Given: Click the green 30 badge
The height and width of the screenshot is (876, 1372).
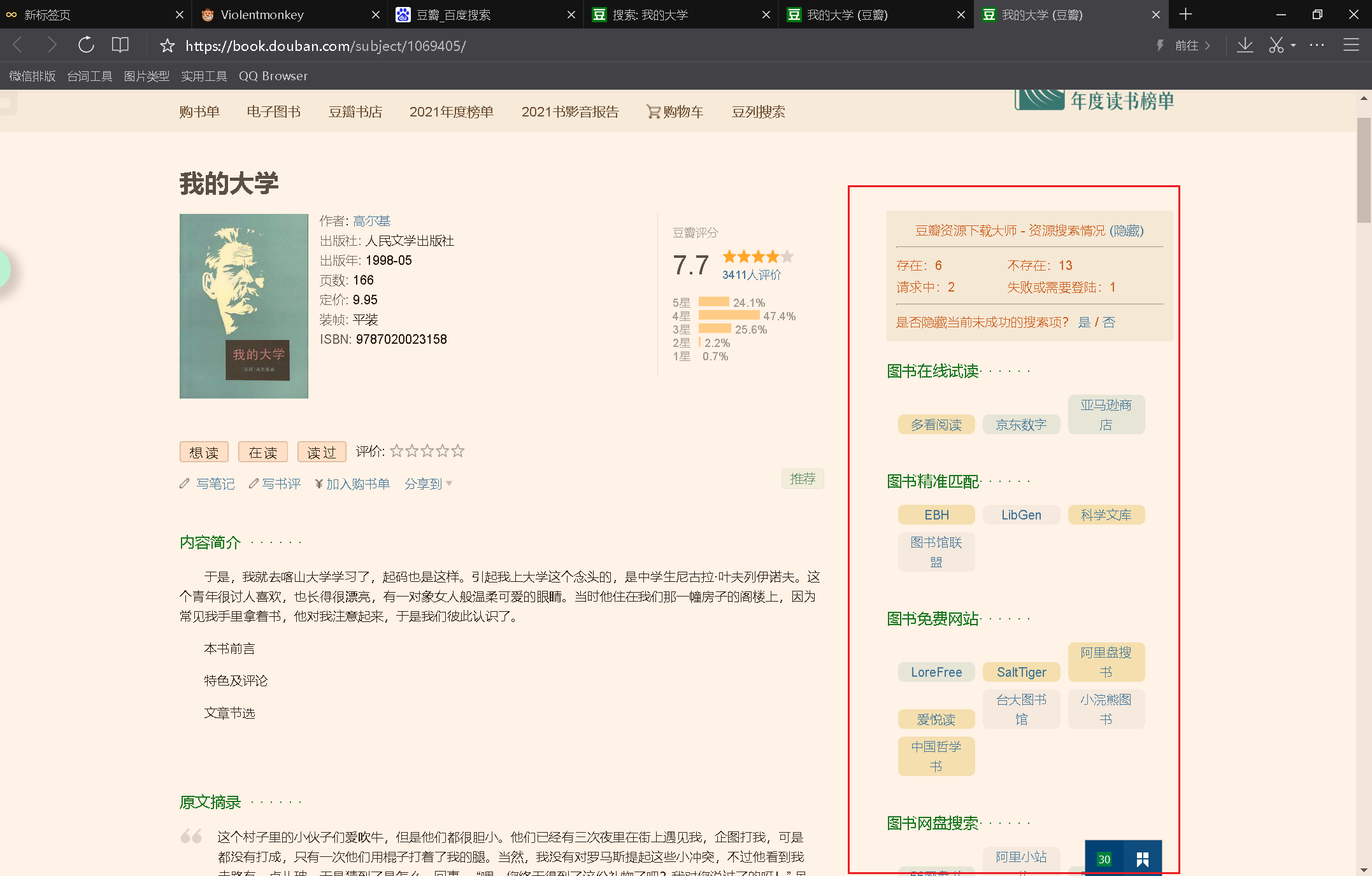Looking at the screenshot, I should (x=1104, y=859).
